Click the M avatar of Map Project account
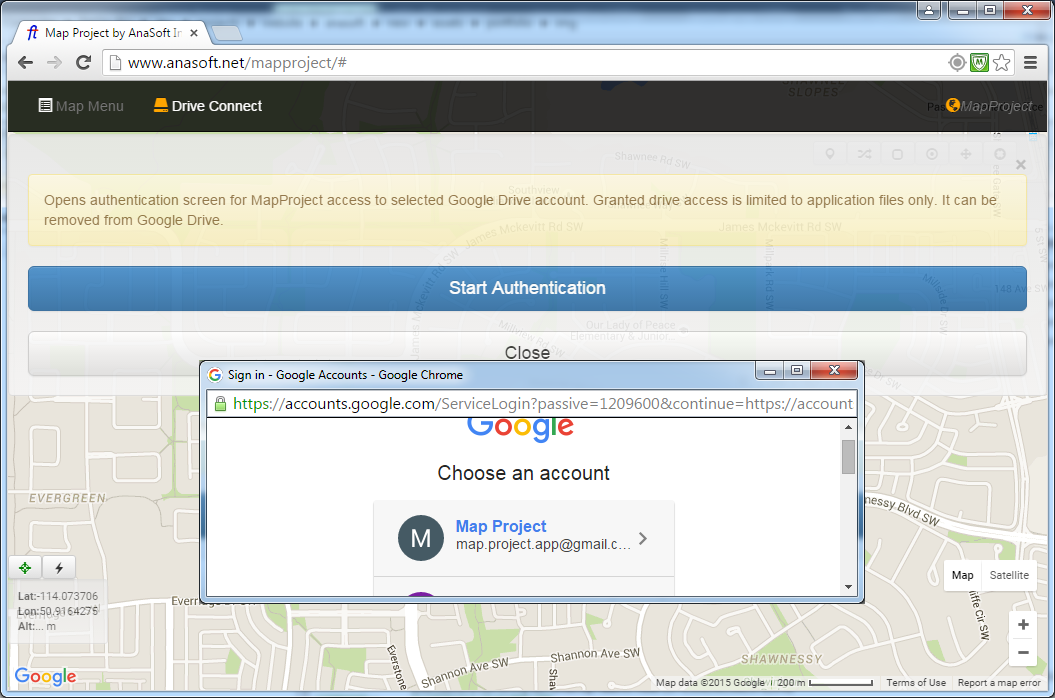This screenshot has width=1055, height=700. [421, 538]
